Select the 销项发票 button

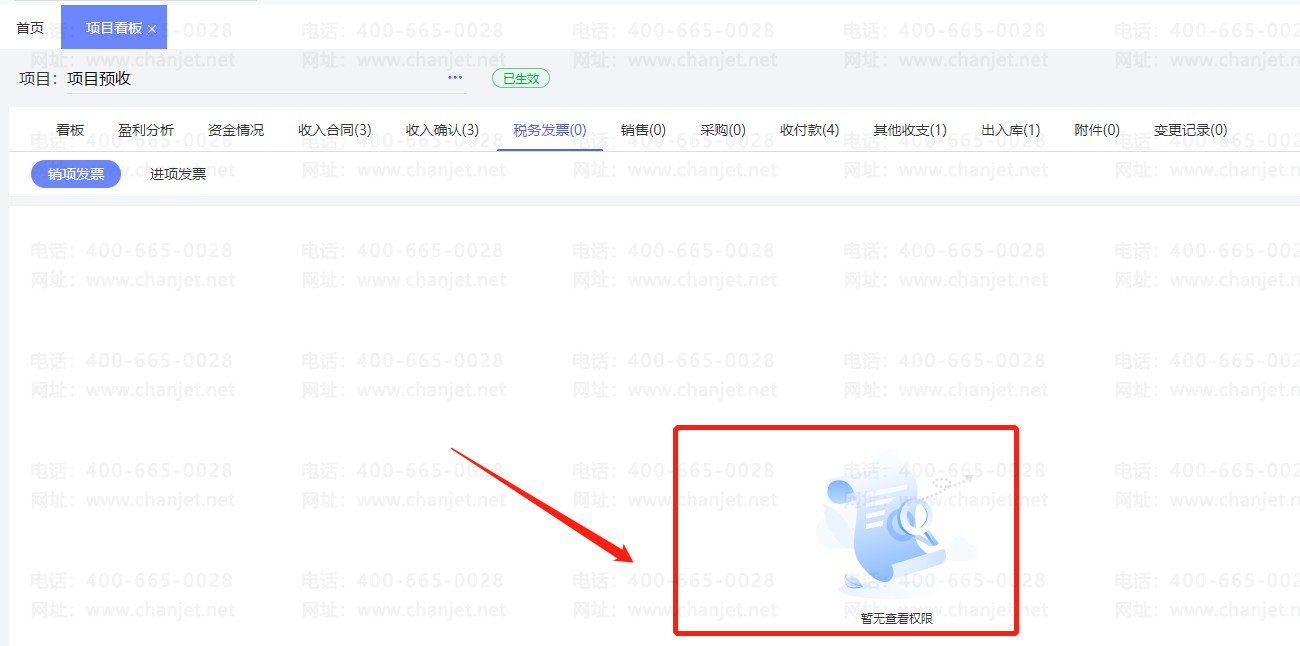click(76, 174)
